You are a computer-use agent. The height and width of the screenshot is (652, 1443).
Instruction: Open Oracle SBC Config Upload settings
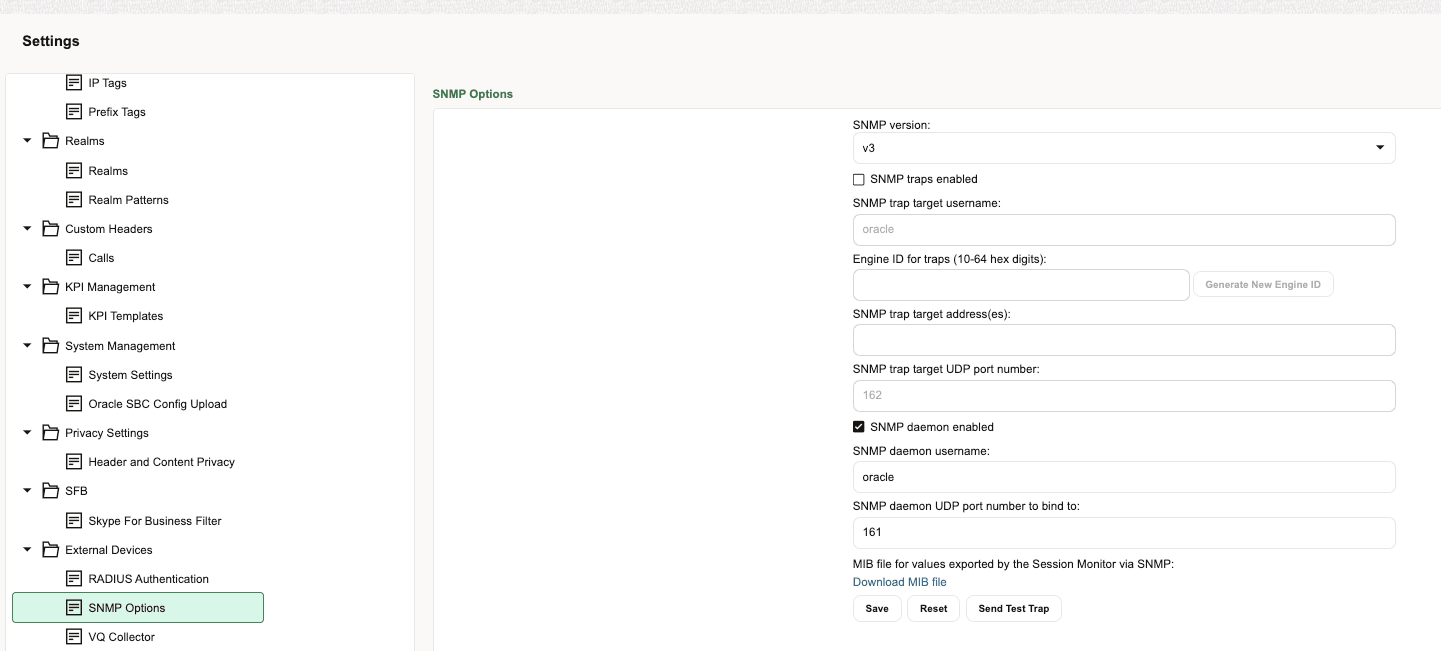[156, 403]
